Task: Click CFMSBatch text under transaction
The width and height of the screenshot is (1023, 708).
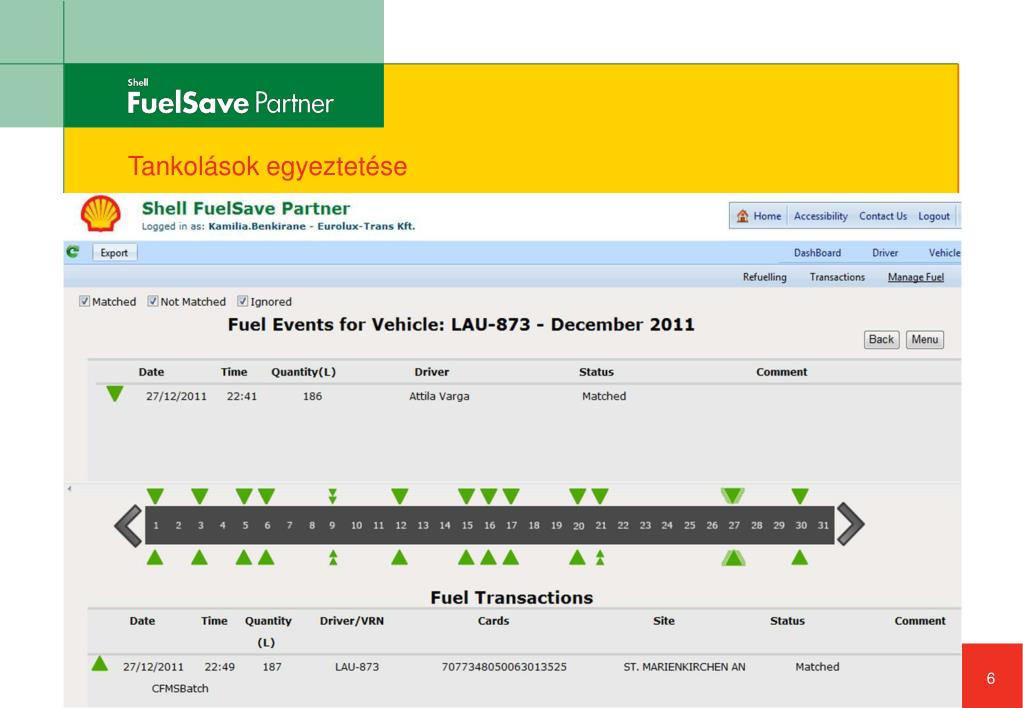Action: tap(180, 688)
